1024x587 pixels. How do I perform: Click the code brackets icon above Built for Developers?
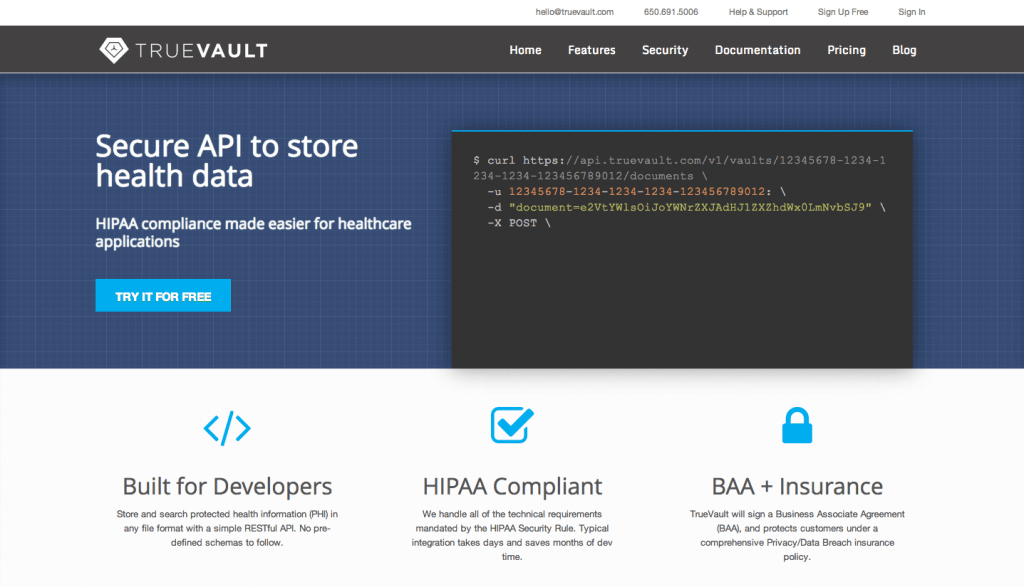click(x=227, y=428)
